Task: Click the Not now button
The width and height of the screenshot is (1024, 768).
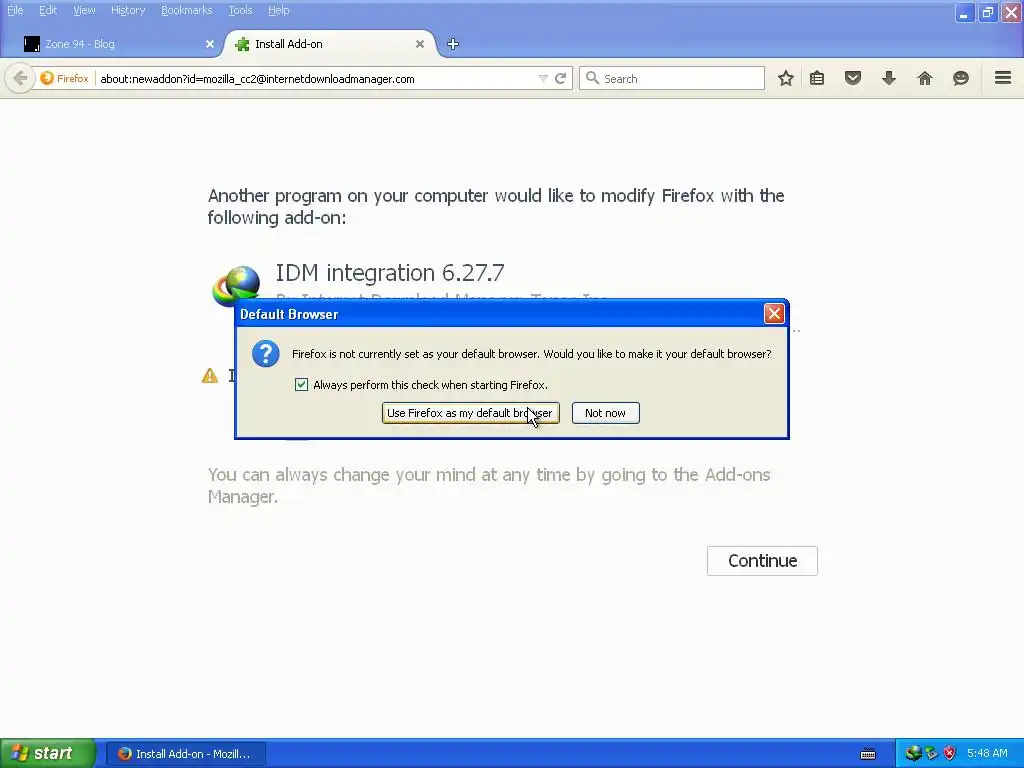Action: [605, 413]
